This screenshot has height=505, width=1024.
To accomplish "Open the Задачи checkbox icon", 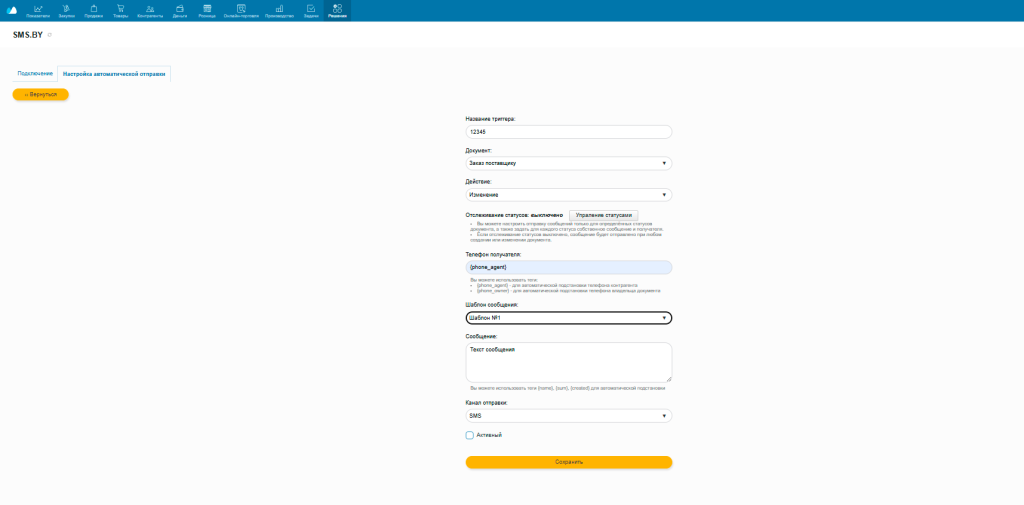I will click(x=311, y=10).
